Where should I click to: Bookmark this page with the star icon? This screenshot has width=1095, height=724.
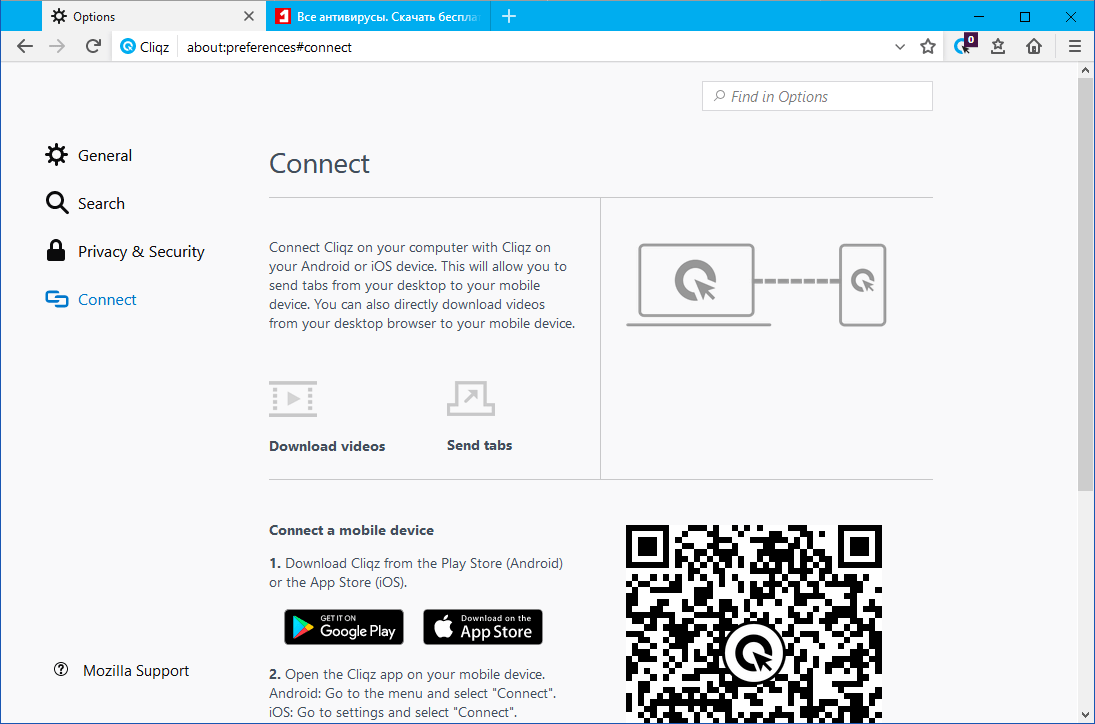click(927, 47)
